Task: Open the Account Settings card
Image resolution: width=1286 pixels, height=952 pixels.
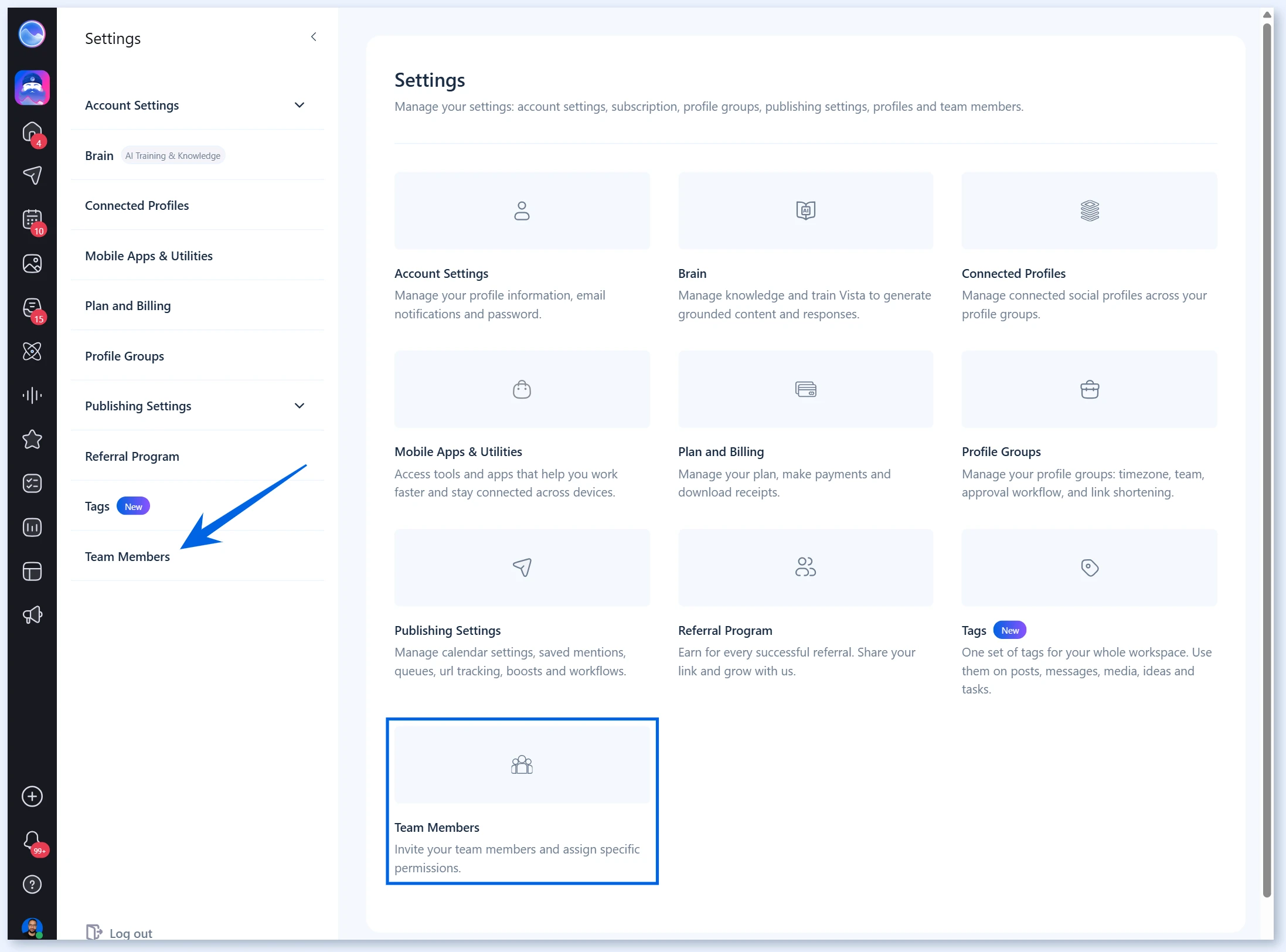Action: coord(522,246)
